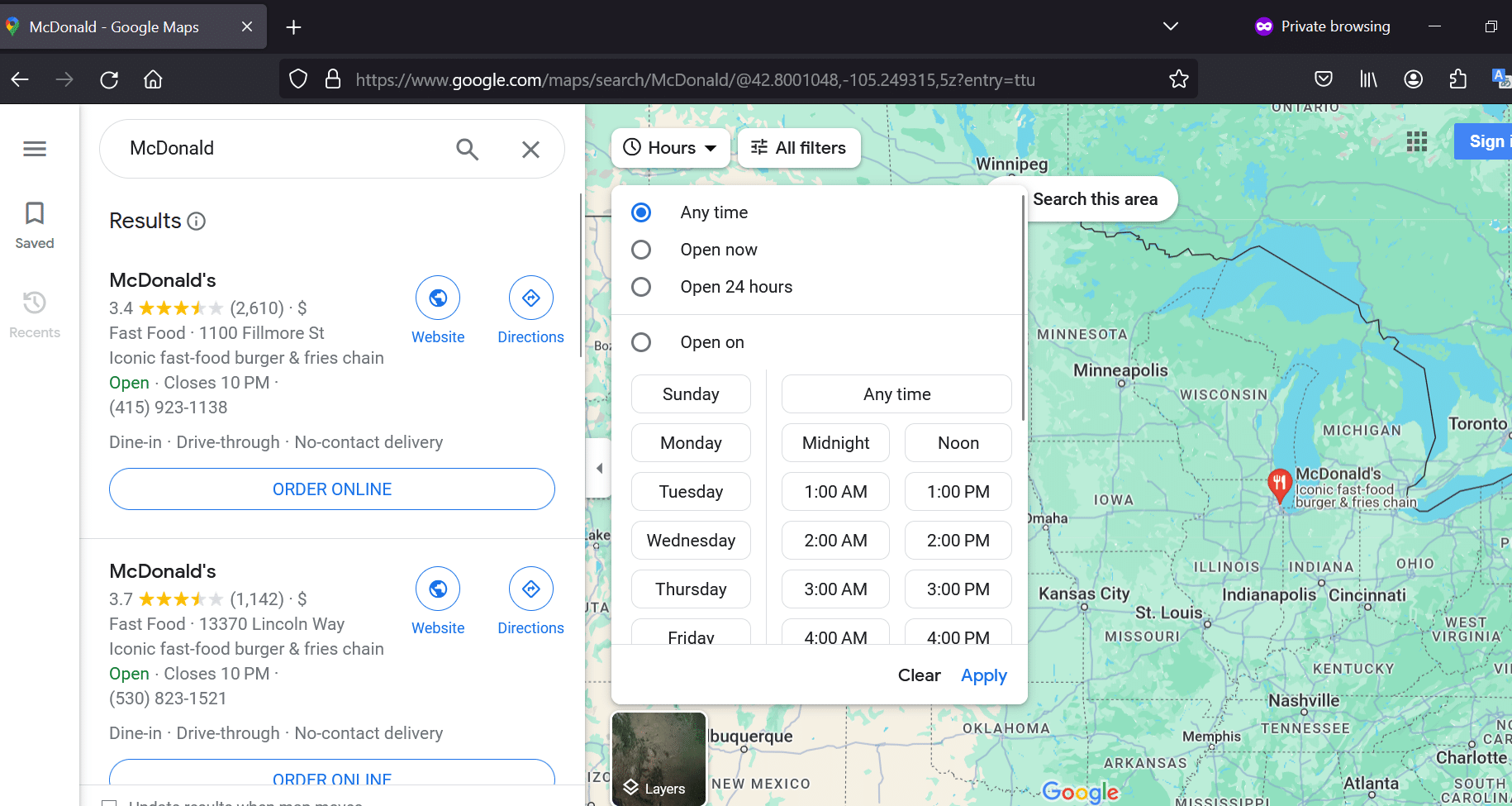Open the second McDonald's result title
Image resolution: width=1512 pixels, height=806 pixels.
coord(163,571)
